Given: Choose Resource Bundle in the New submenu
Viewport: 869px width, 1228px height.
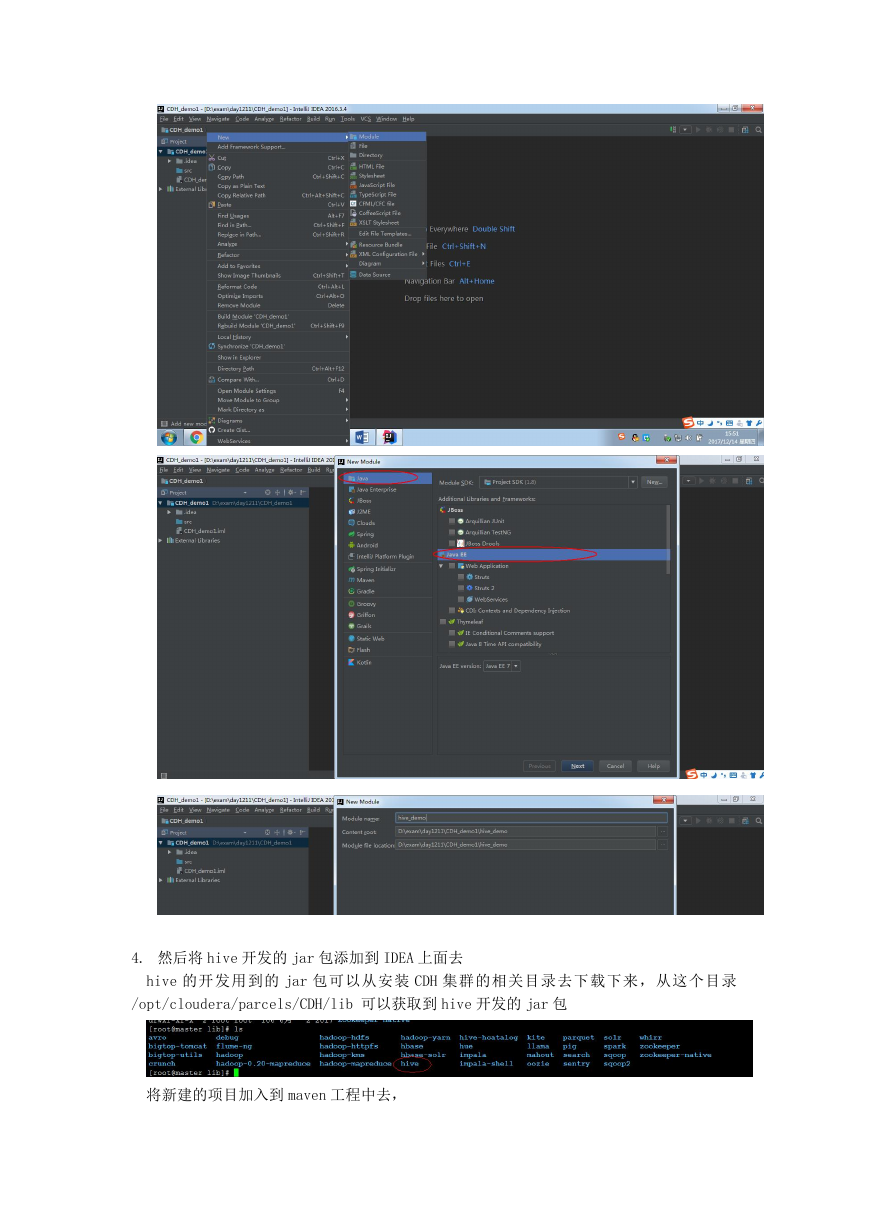Looking at the screenshot, I should pyautogui.click(x=387, y=244).
